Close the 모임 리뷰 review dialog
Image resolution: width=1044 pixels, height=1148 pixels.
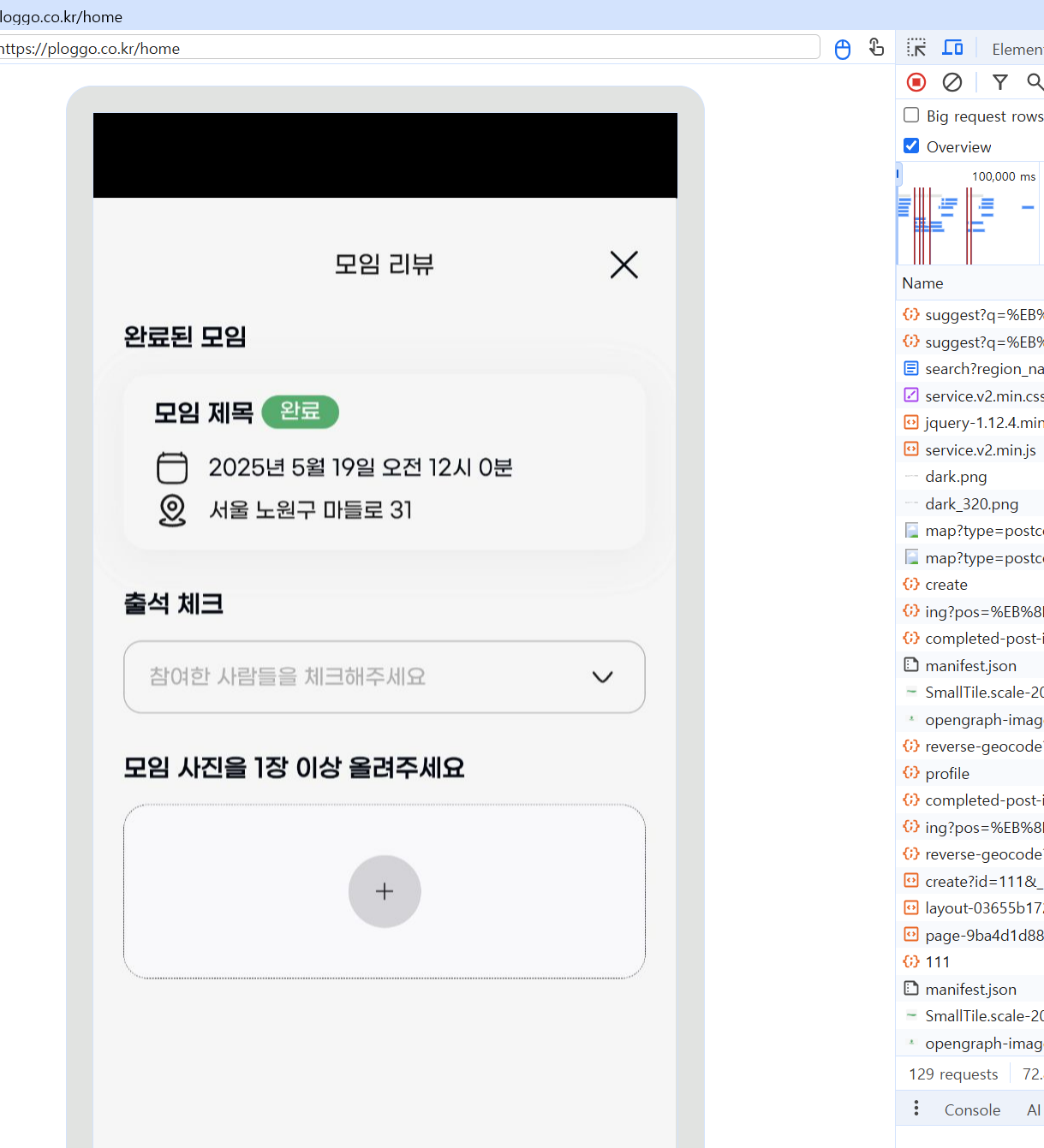(624, 265)
